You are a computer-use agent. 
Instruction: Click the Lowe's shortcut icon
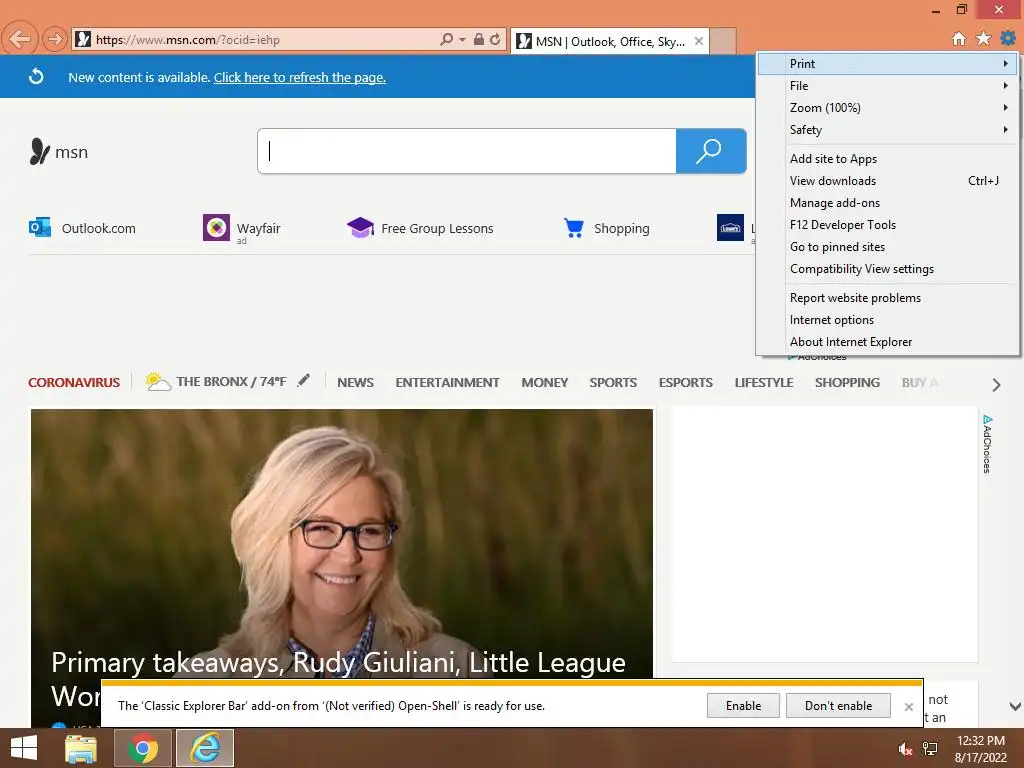[x=730, y=228]
